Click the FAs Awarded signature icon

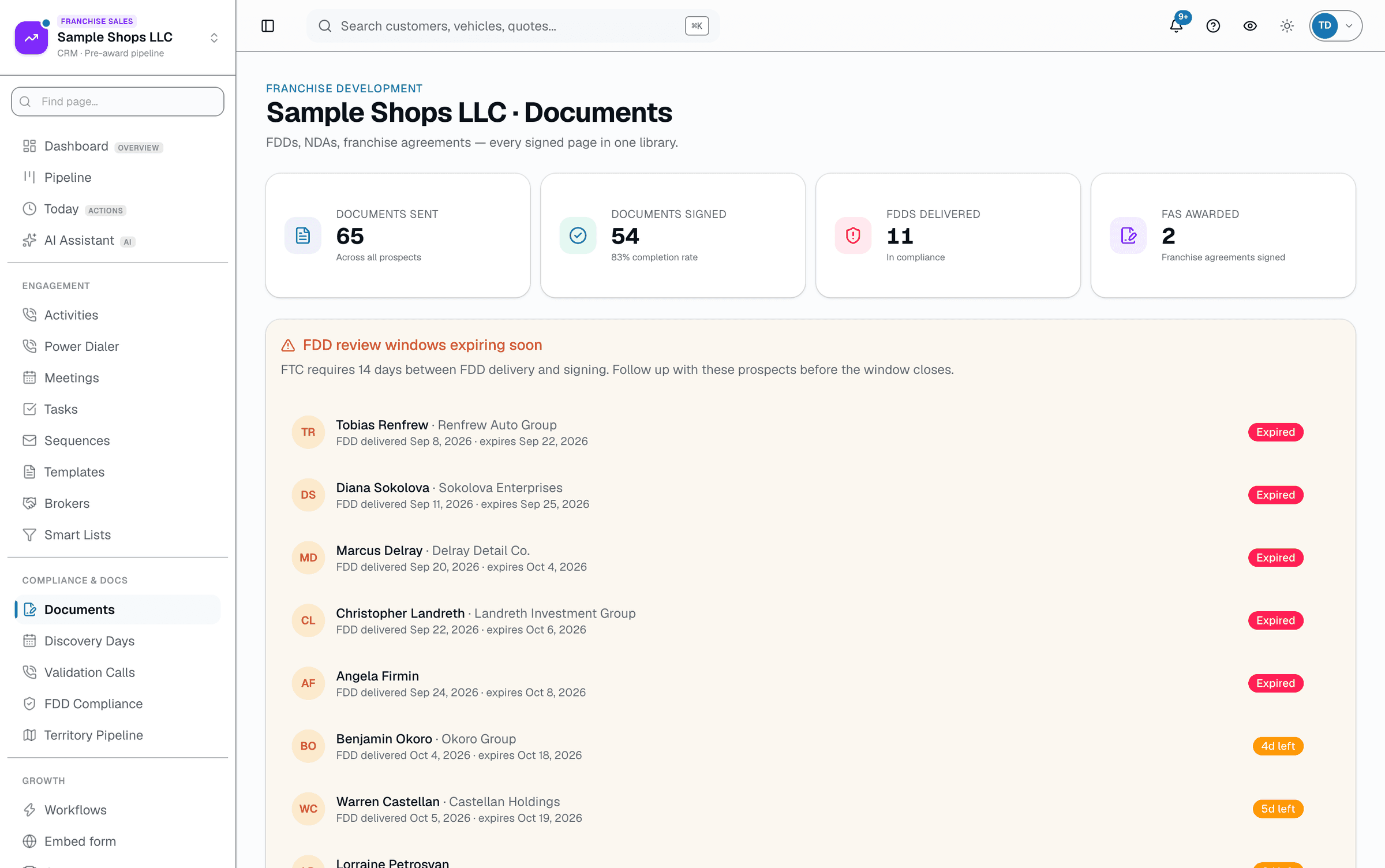[x=1128, y=235]
